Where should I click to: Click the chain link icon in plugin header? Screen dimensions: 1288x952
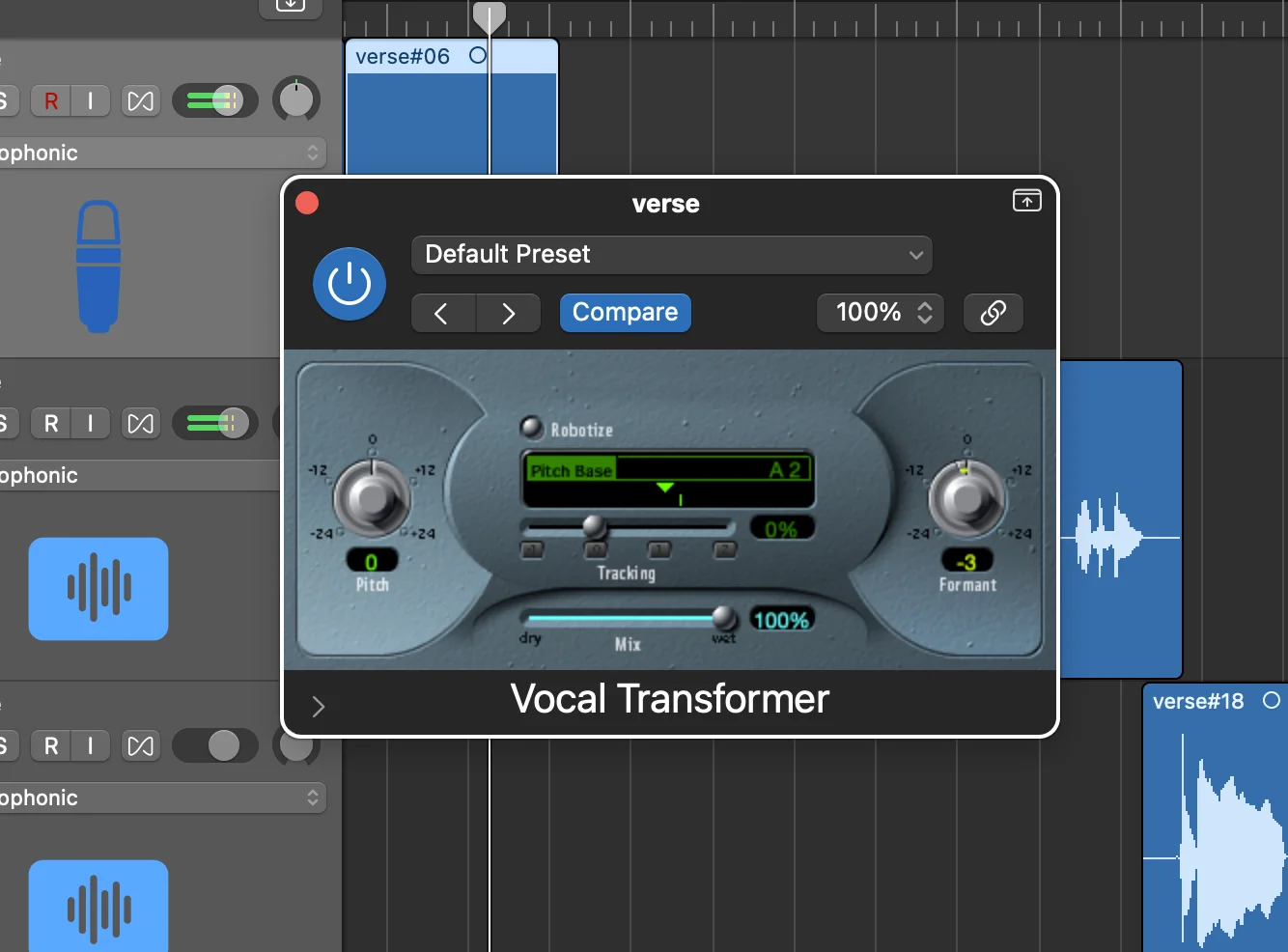(993, 312)
